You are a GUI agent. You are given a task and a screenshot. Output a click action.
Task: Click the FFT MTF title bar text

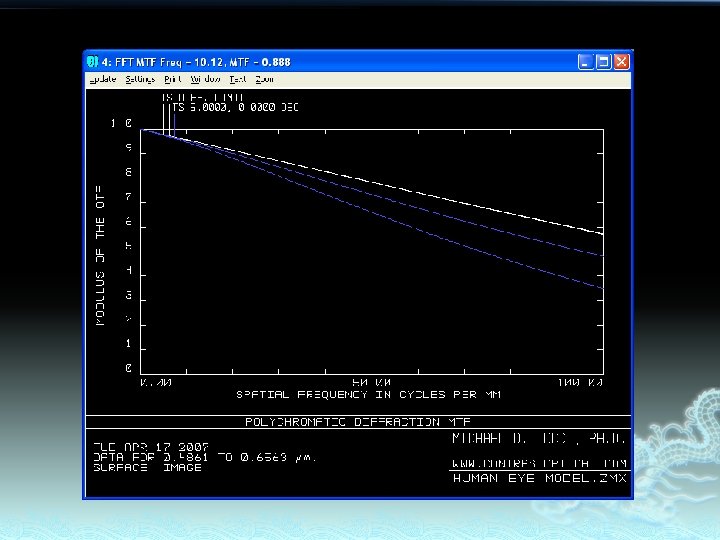point(196,62)
